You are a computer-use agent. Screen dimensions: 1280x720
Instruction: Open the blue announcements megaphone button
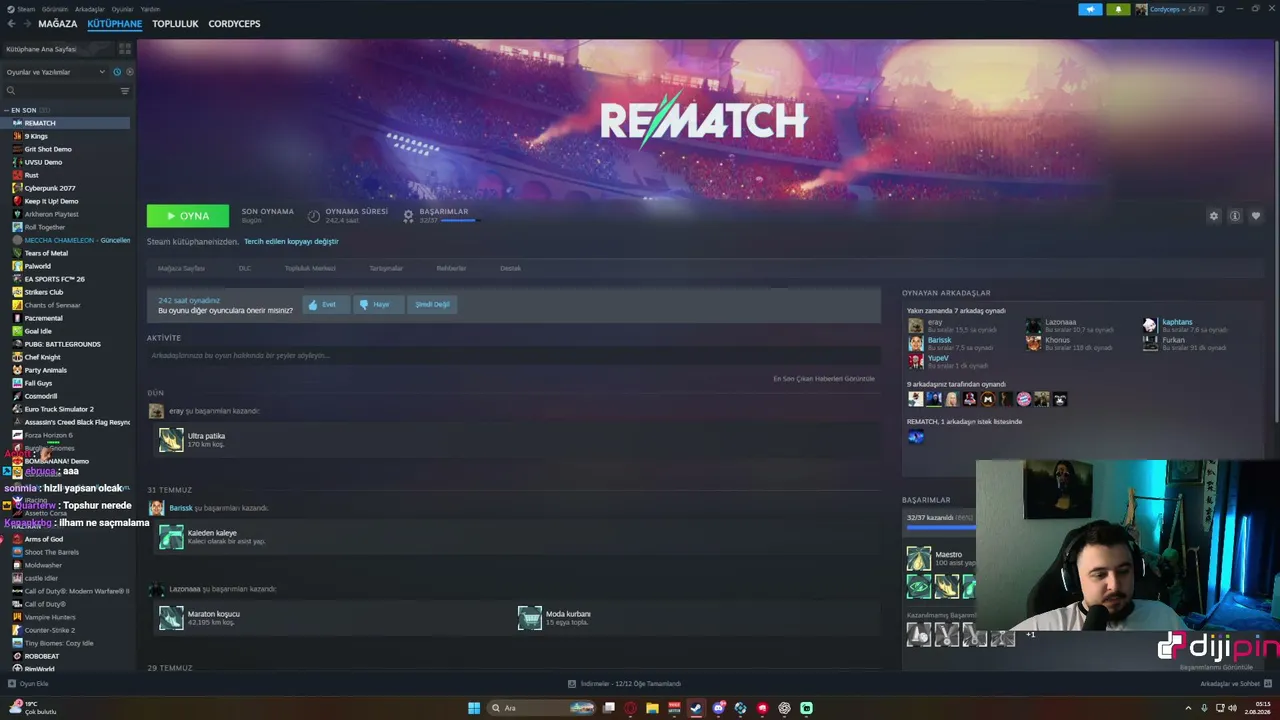[x=1090, y=9]
